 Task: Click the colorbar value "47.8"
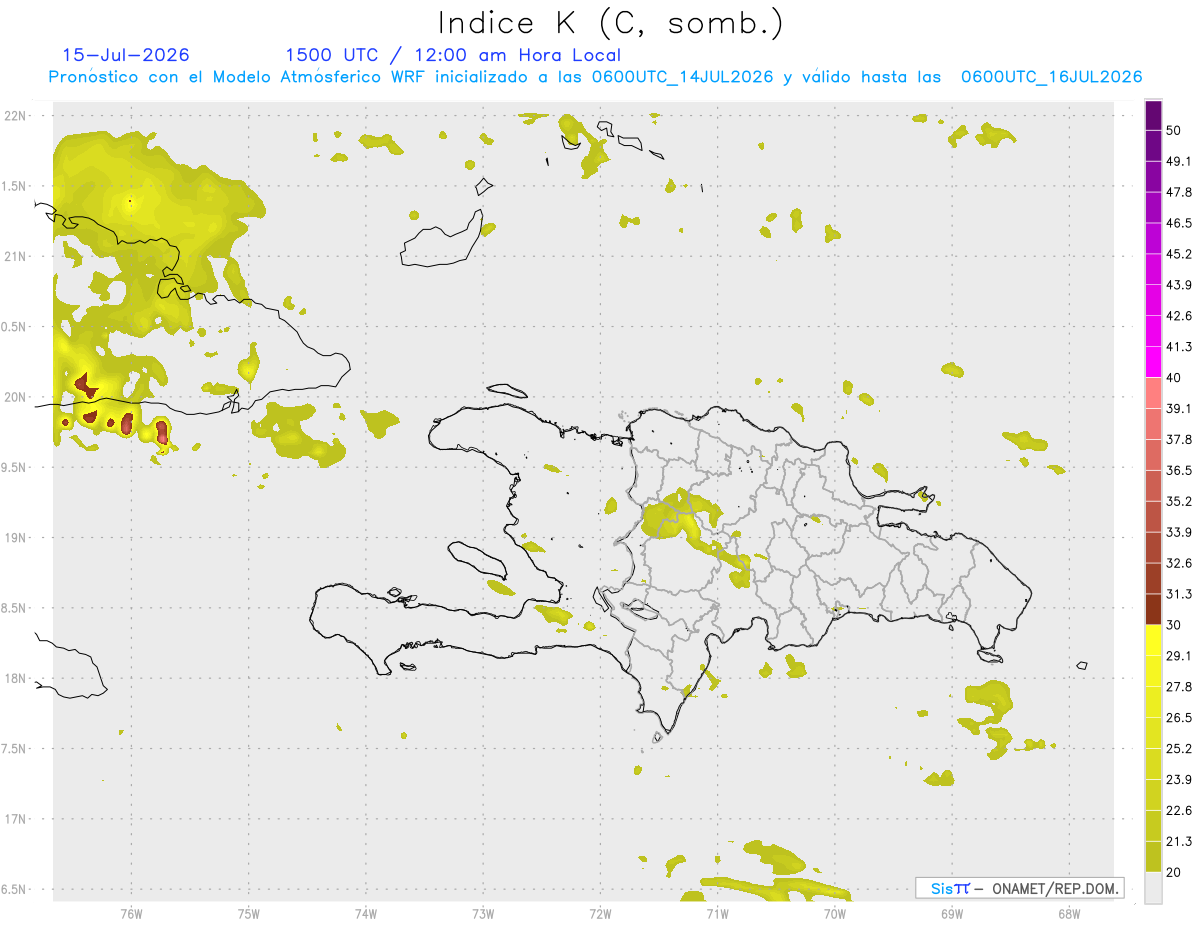point(1179,193)
